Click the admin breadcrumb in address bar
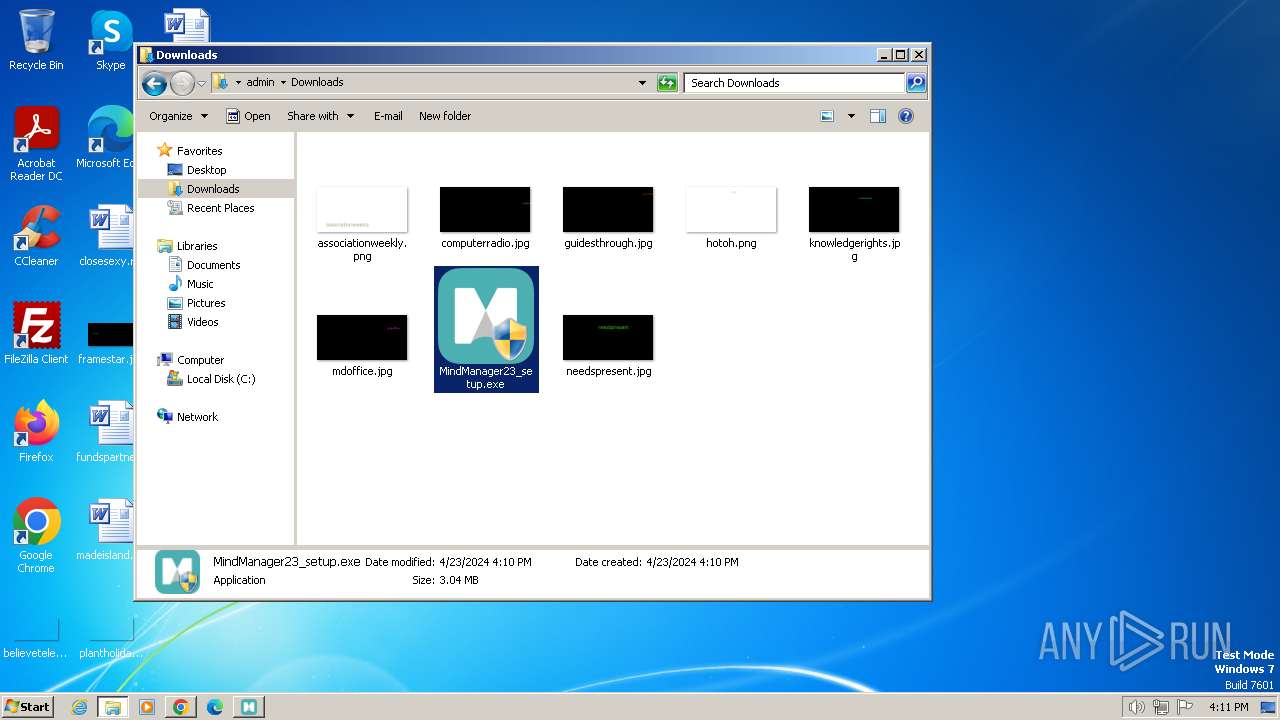Screen dimensions: 1280x720 [x=260, y=83]
